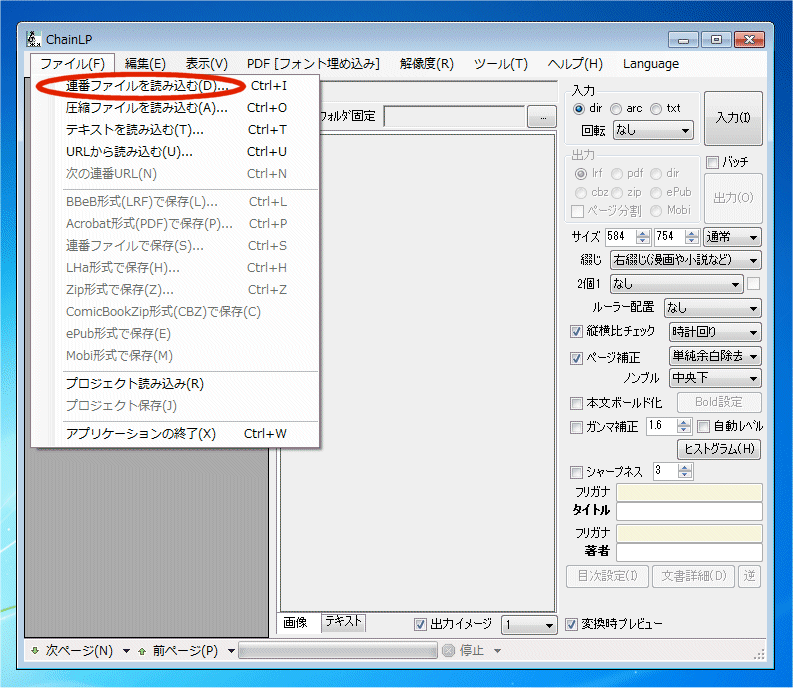Click the green next-page arrow icon
This screenshot has width=793, height=688.
coord(35,651)
